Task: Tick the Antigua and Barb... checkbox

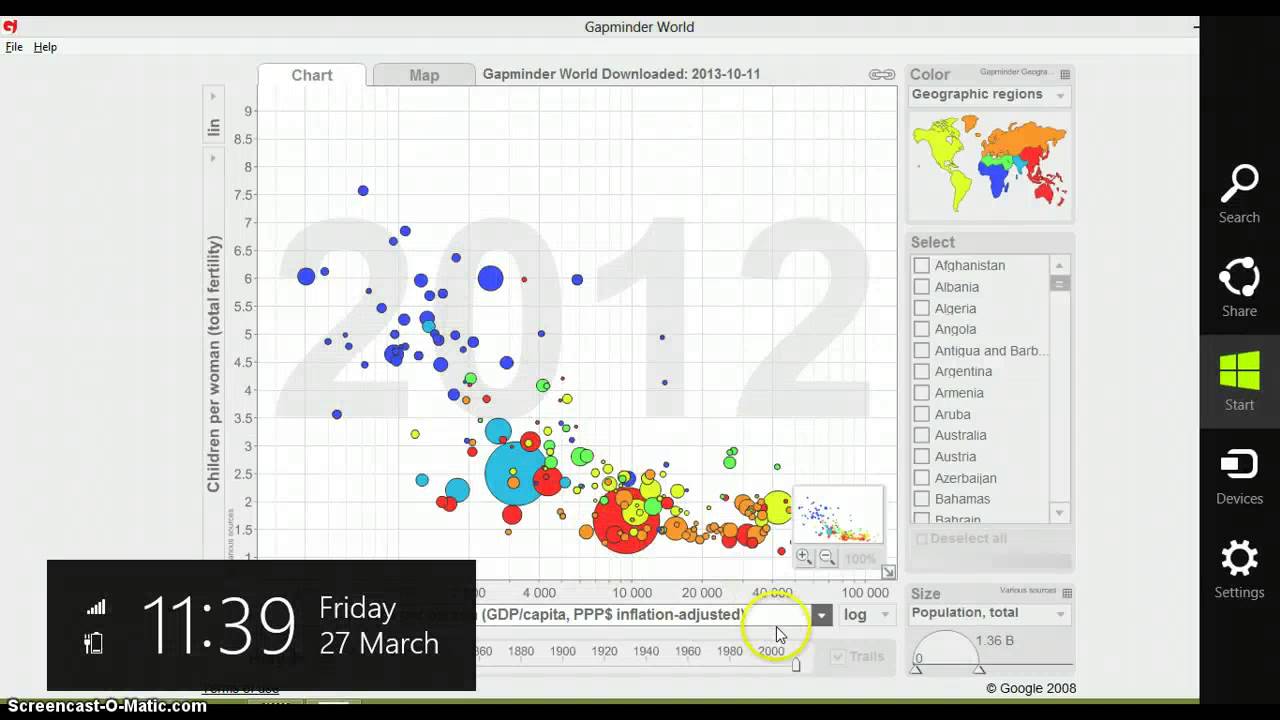Action: click(x=921, y=350)
